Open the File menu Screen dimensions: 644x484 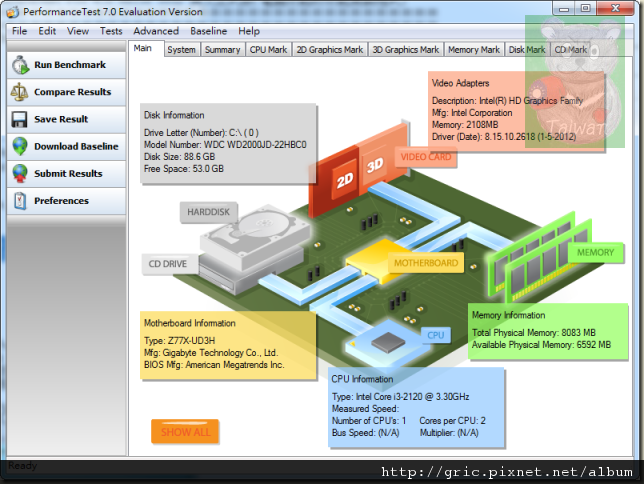coord(19,31)
